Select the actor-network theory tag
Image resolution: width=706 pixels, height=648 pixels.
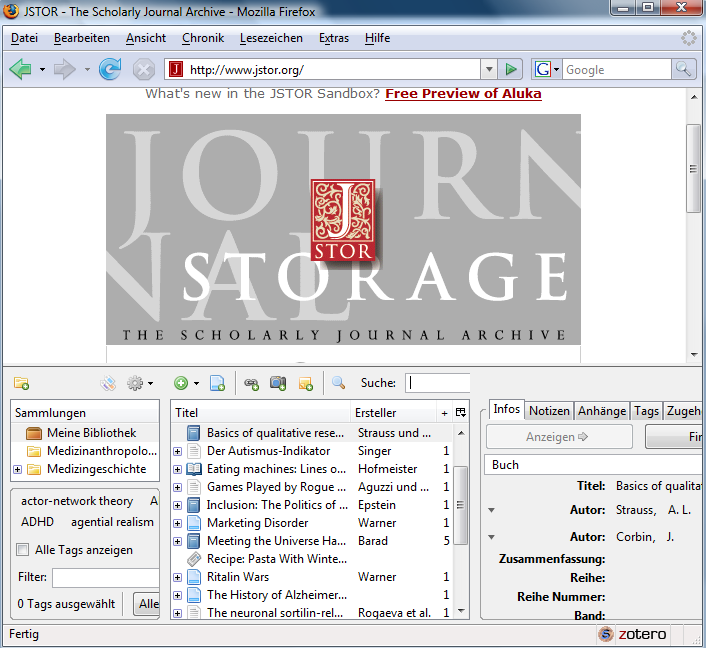[77, 501]
